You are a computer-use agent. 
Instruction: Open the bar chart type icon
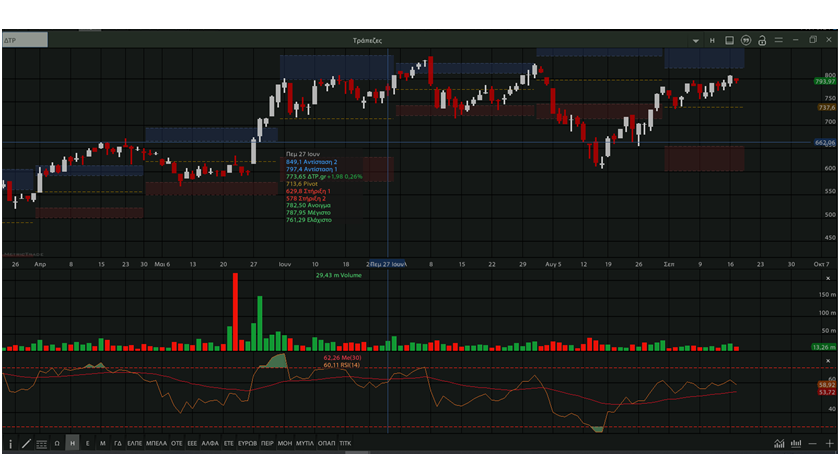(796, 443)
